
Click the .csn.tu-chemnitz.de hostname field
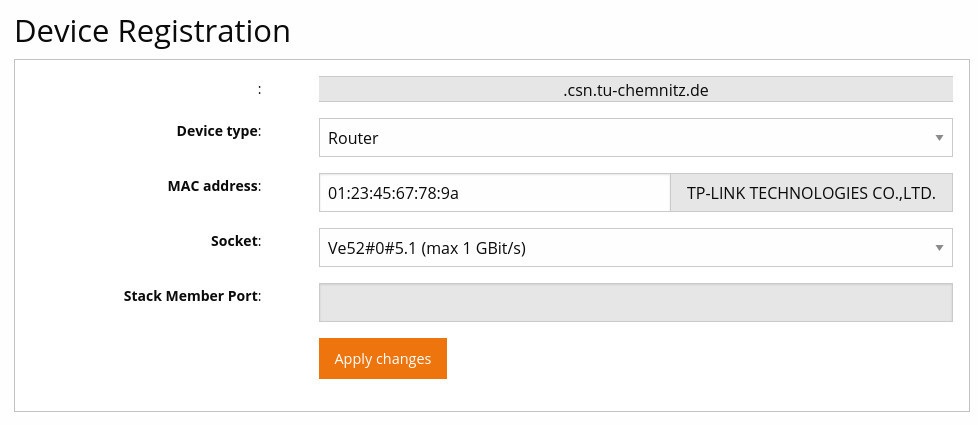[x=635, y=90]
